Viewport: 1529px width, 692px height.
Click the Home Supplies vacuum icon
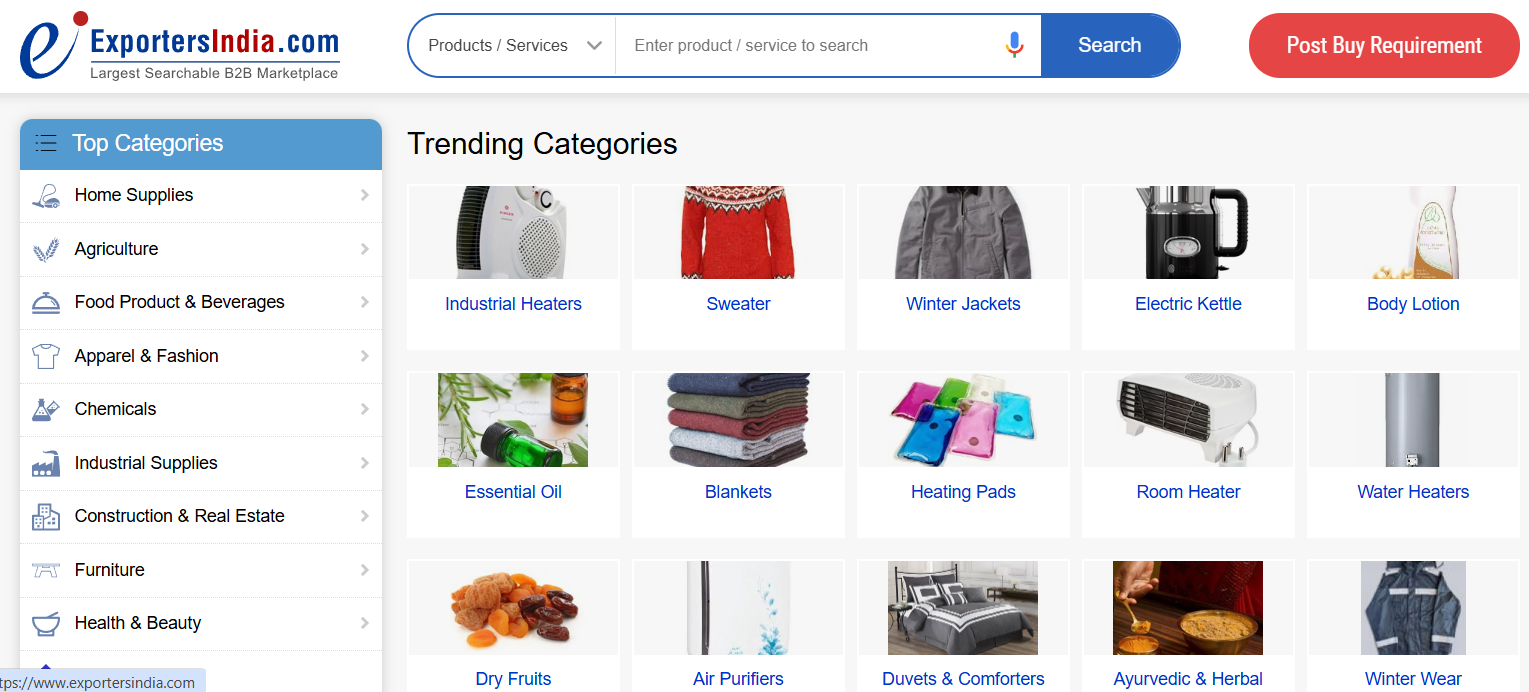pos(46,196)
